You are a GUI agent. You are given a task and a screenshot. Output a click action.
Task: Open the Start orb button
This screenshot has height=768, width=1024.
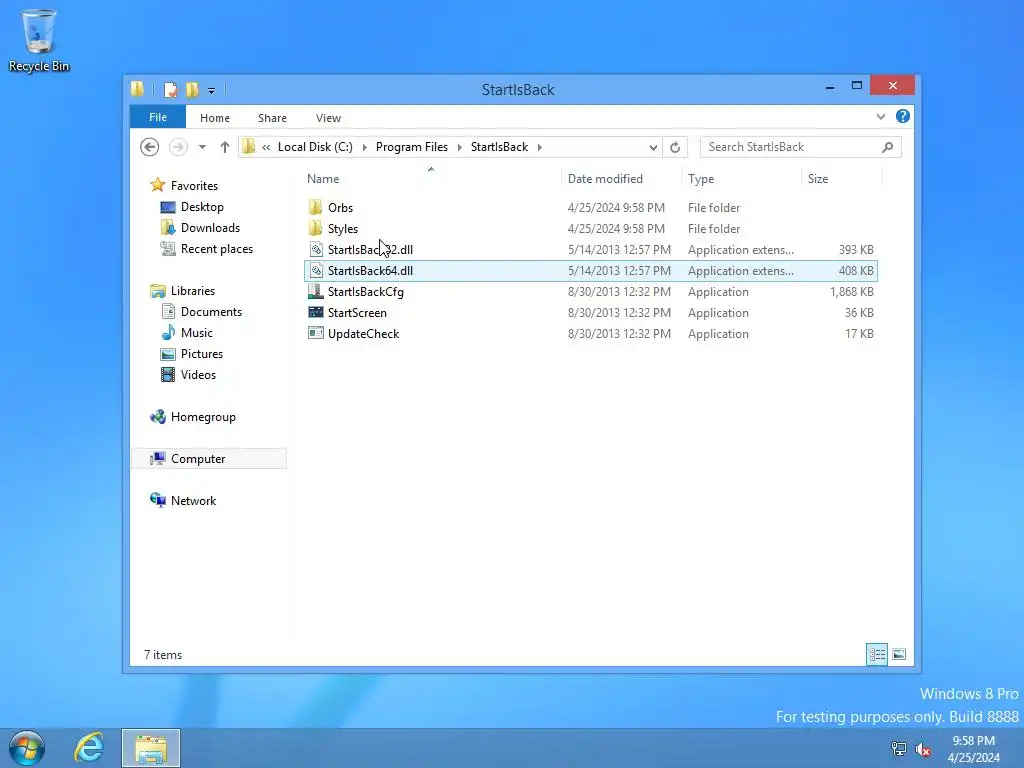coord(27,748)
